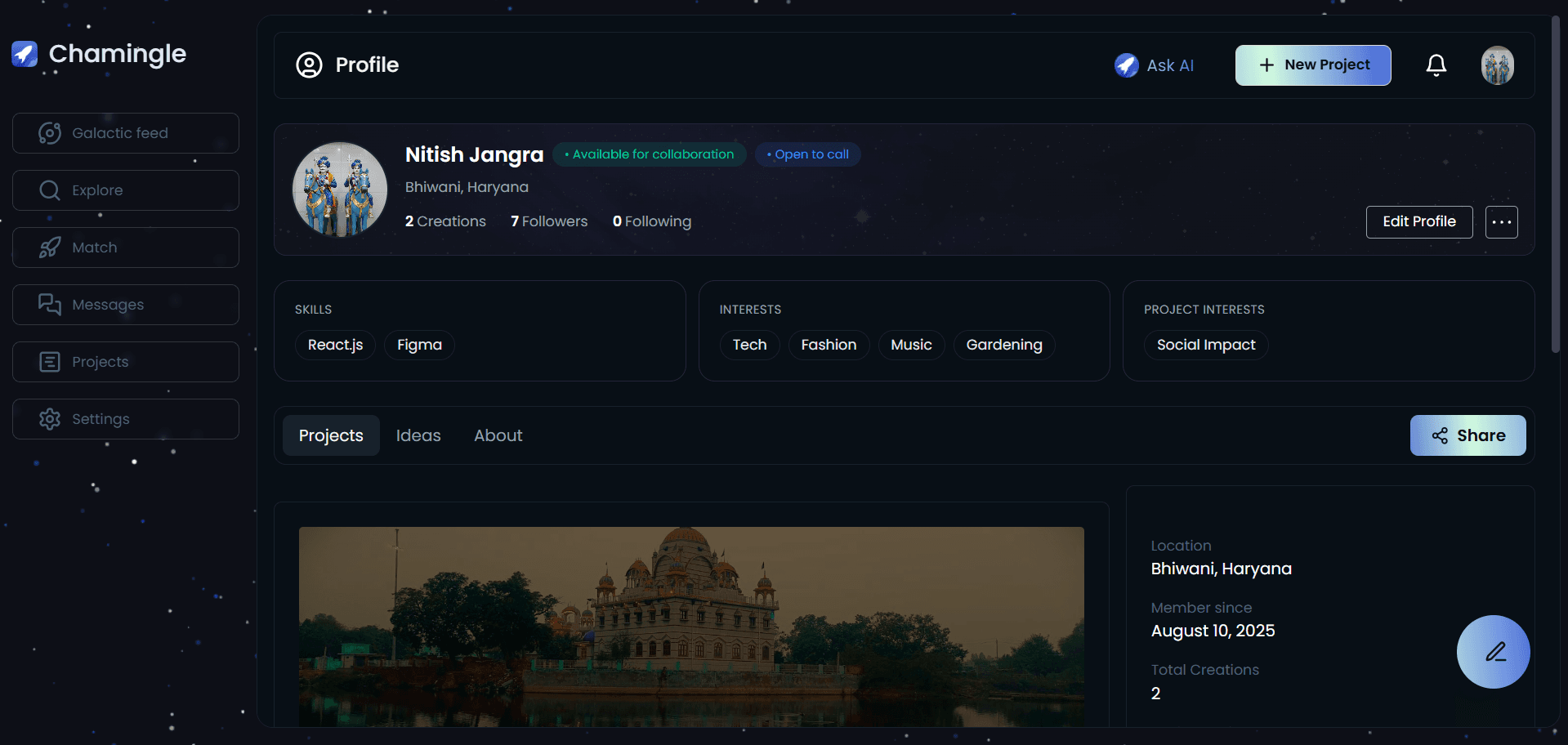Screen dimensions: 1568x745
Task: Click the Edit Profile button
Action: coord(1418,221)
